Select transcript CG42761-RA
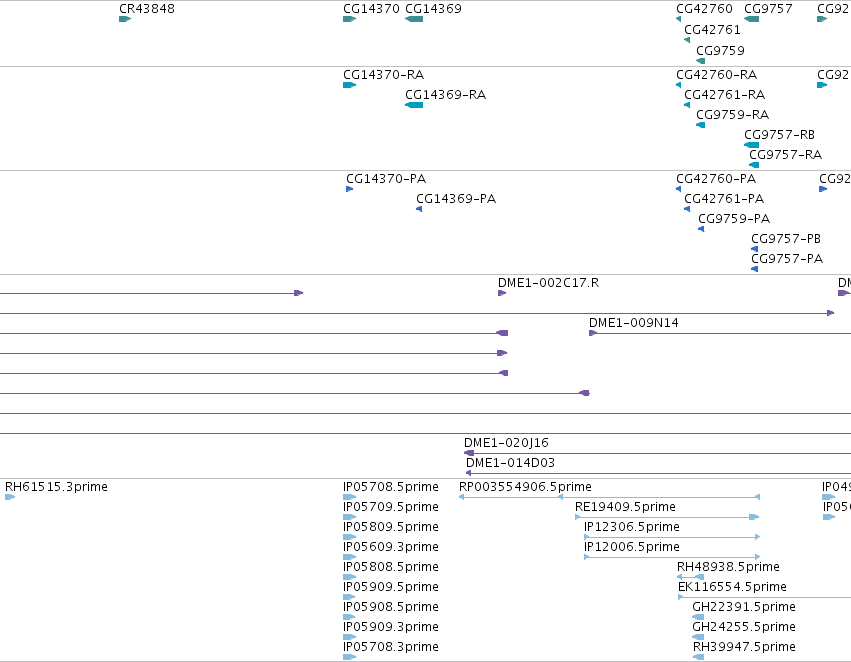This screenshot has width=851, height=662. point(724,95)
